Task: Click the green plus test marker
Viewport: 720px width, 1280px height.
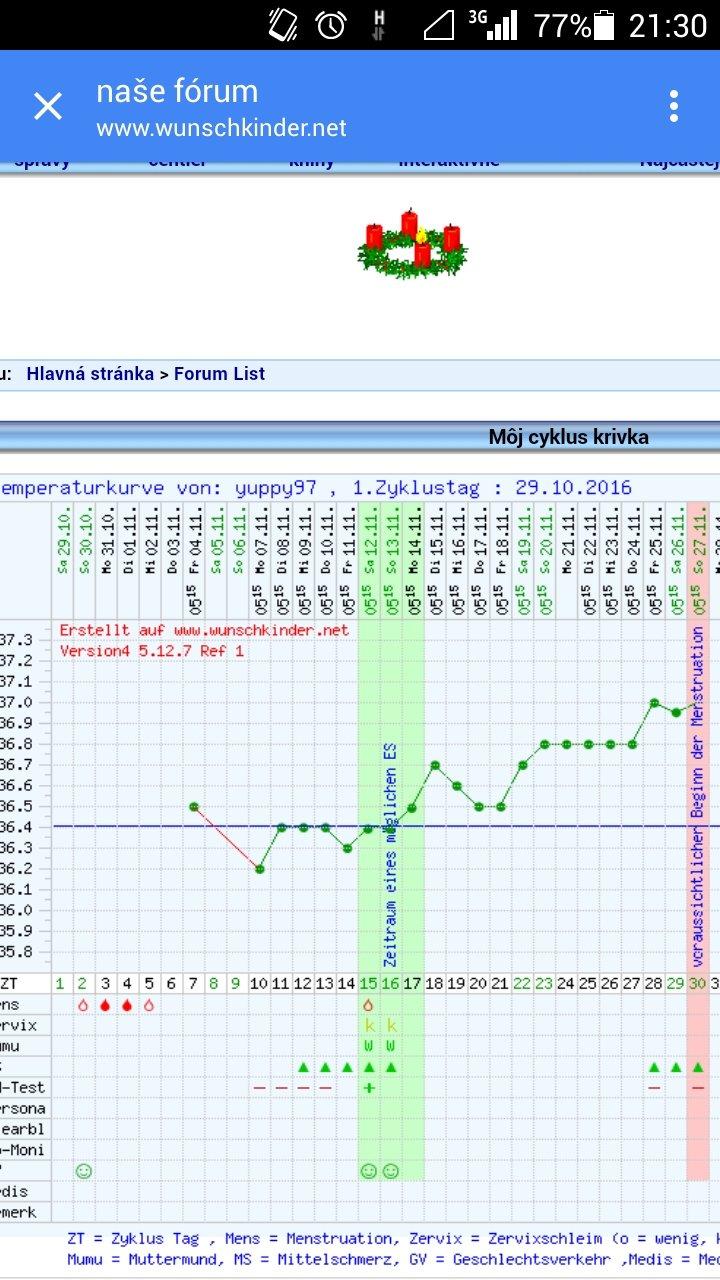Action: (x=368, y=1087)
